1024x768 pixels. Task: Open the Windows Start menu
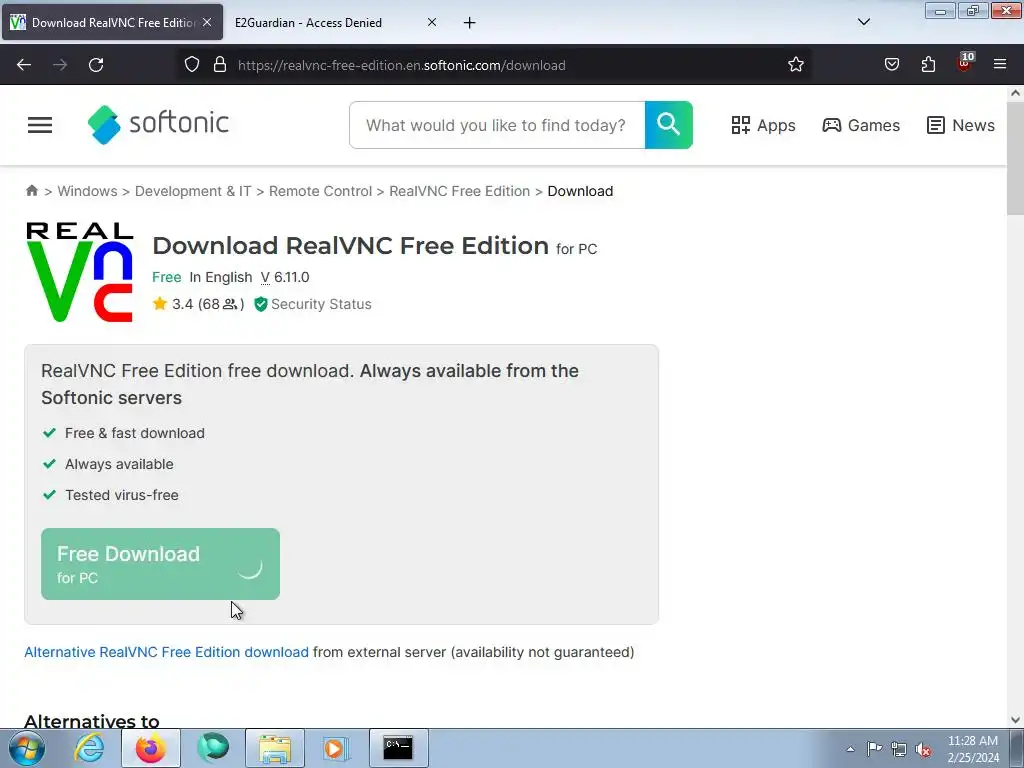pos(26,748)
